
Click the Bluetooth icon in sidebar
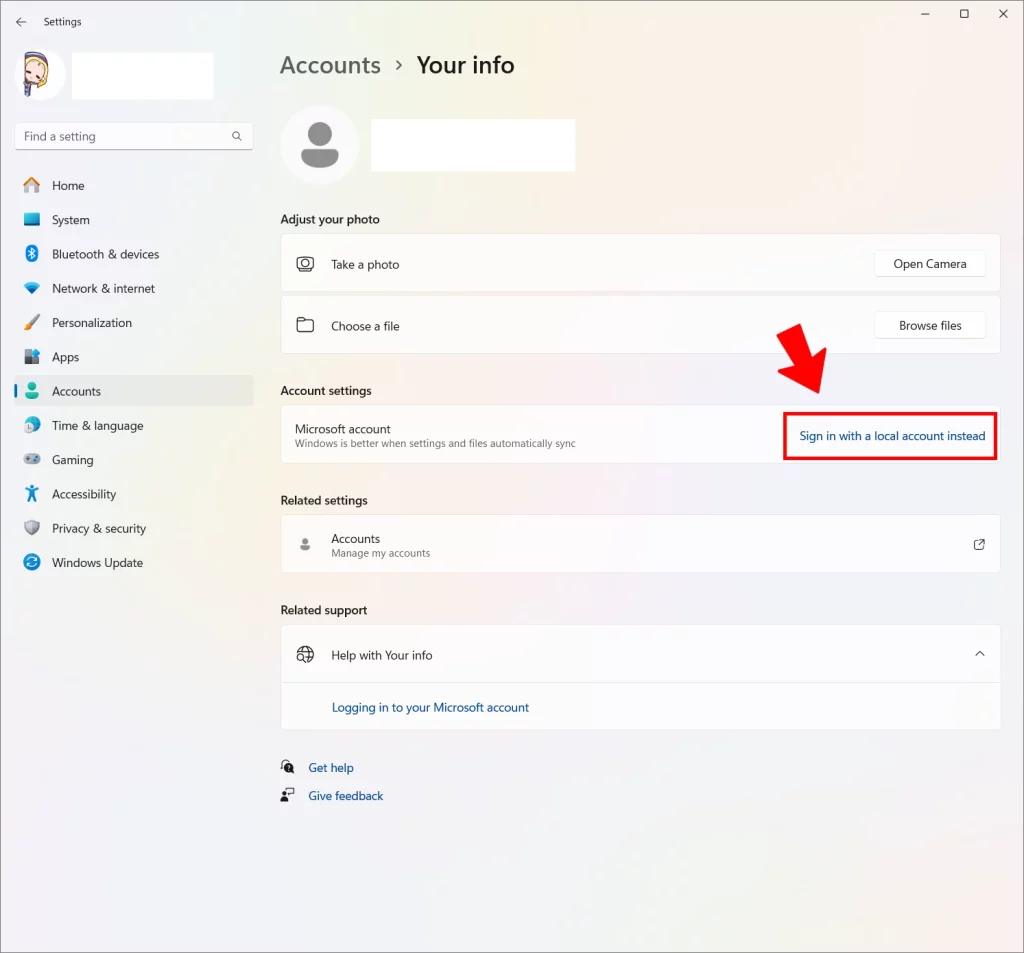tap(31, 253)
